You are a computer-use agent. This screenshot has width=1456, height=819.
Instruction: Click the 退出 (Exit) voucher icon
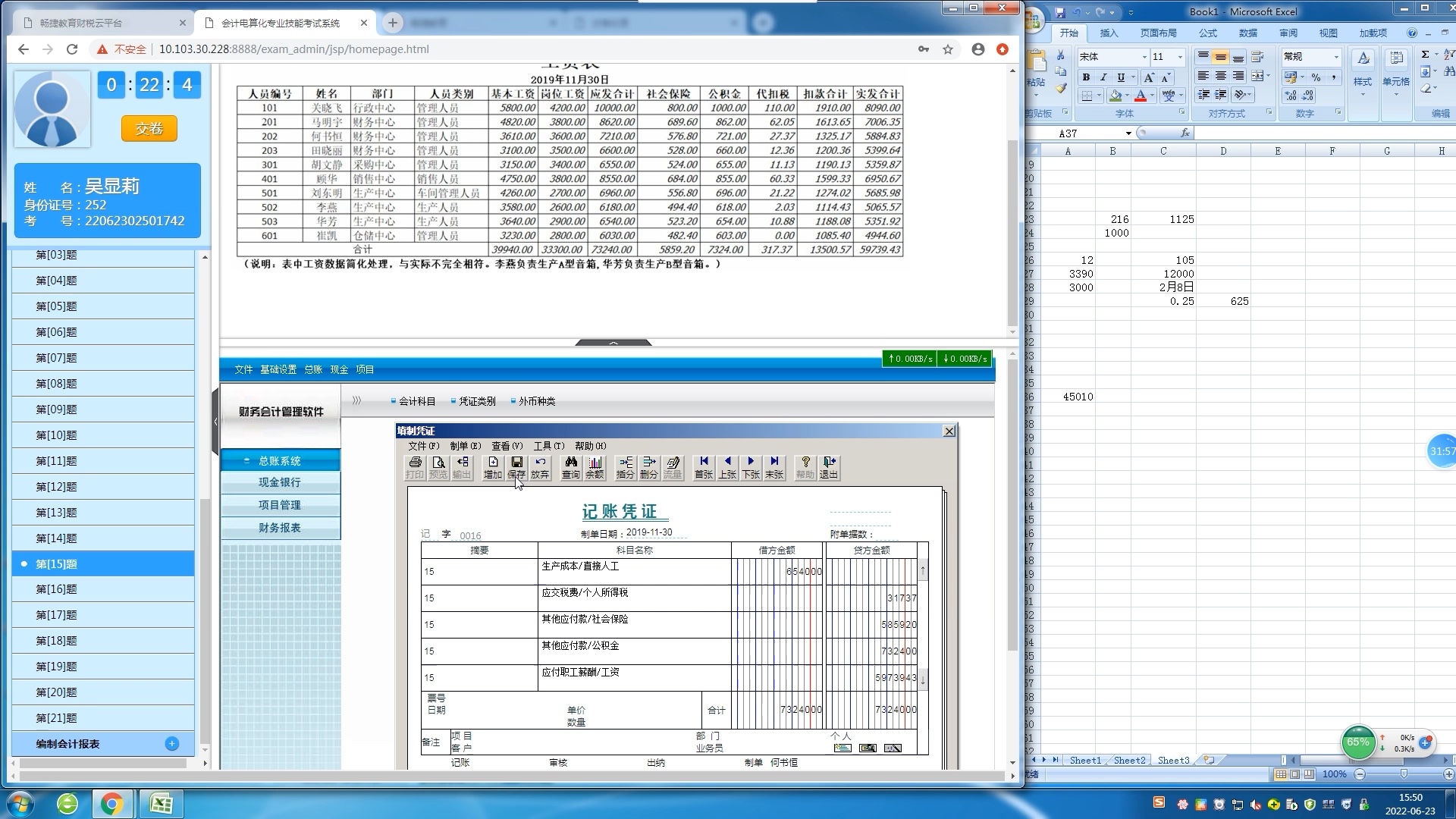point(829,467)
